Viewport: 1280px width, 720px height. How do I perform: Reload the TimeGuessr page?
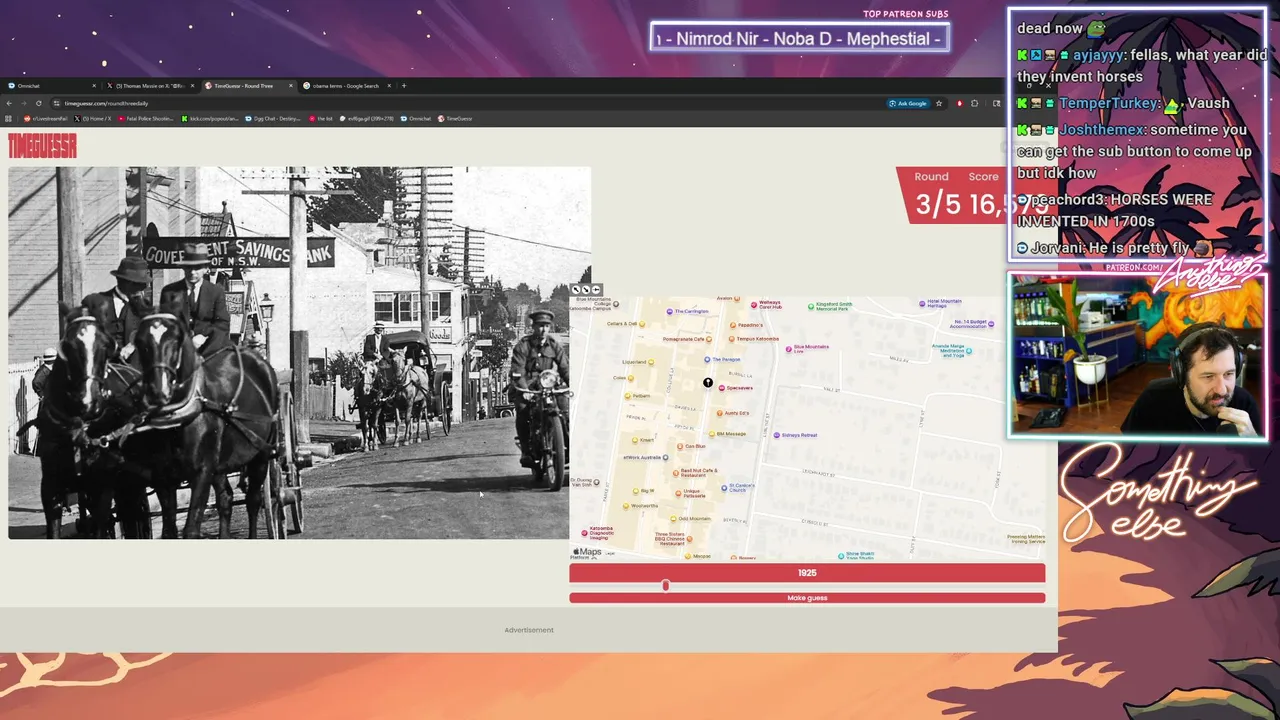[x=39, y=103]
